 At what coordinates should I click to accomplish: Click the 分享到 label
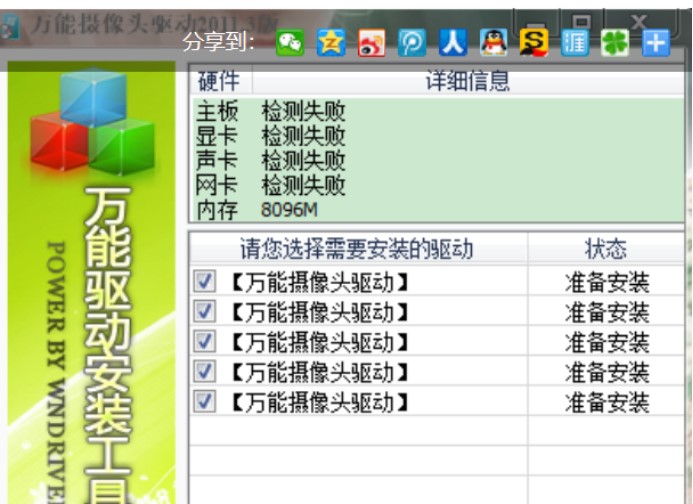pos(219,42)
